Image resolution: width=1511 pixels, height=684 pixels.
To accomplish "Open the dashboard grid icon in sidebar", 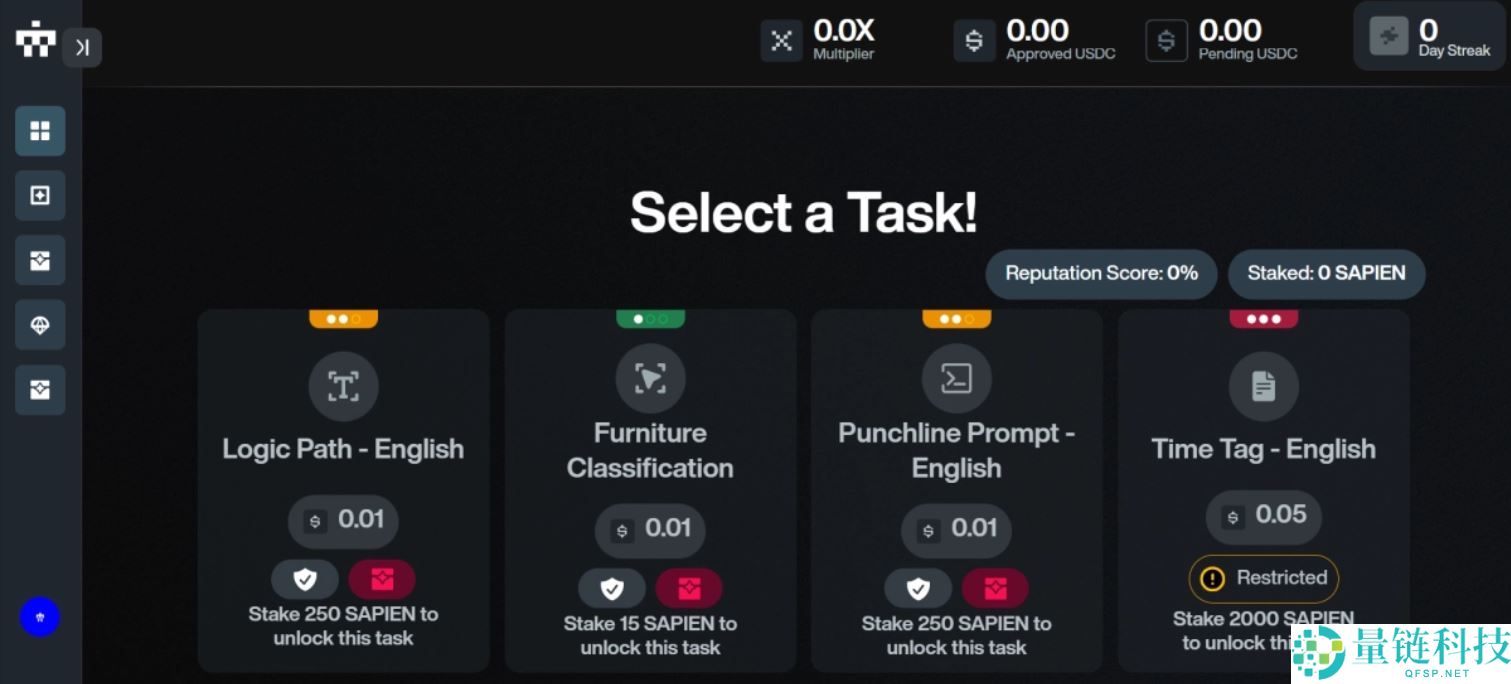I will pos(40,131).
